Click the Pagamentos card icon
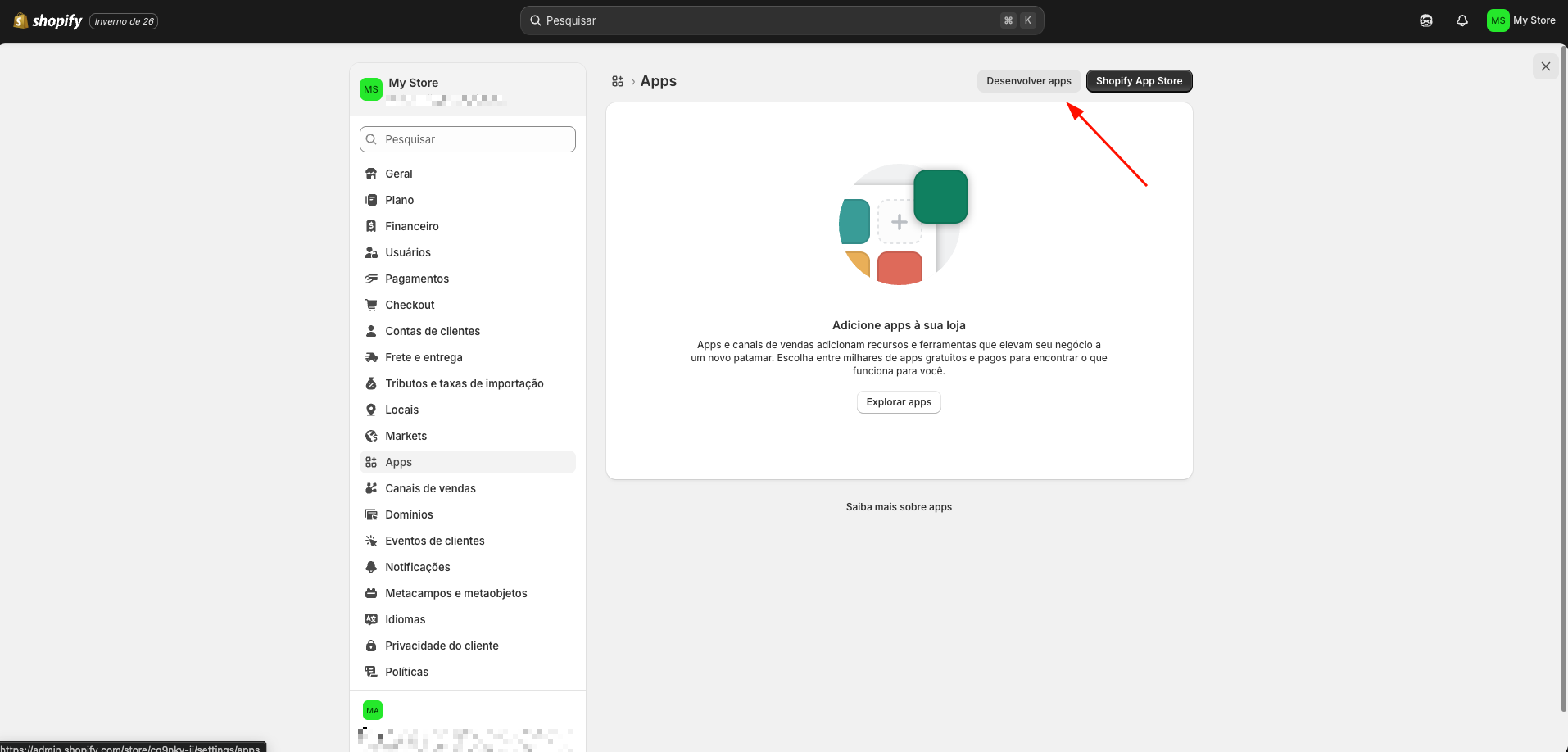This screenshot has height=752, width=1568. (371, 279)
